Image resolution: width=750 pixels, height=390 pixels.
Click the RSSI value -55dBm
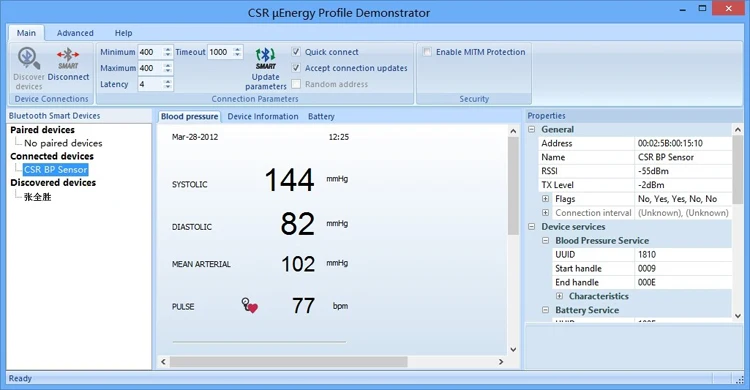653,171
